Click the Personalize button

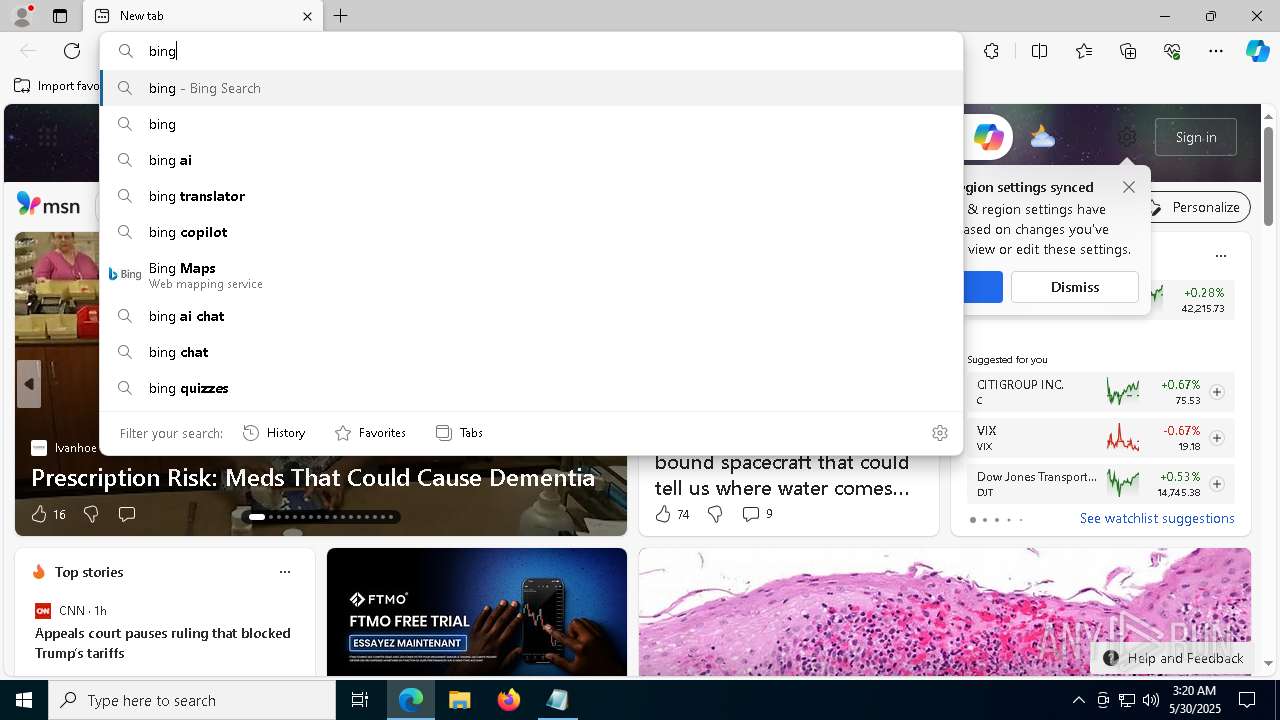click(1195, 207)
